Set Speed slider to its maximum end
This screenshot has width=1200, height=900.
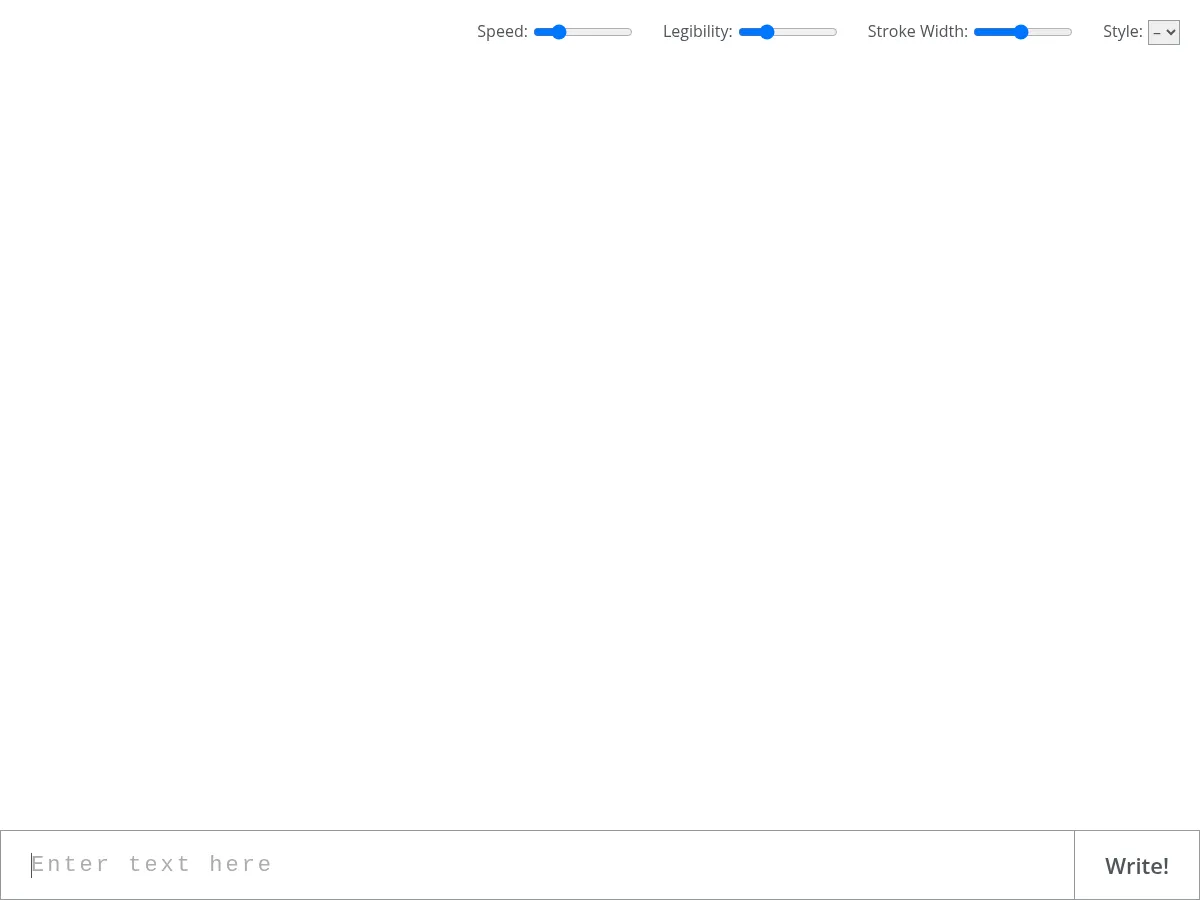tap(631, 32)
